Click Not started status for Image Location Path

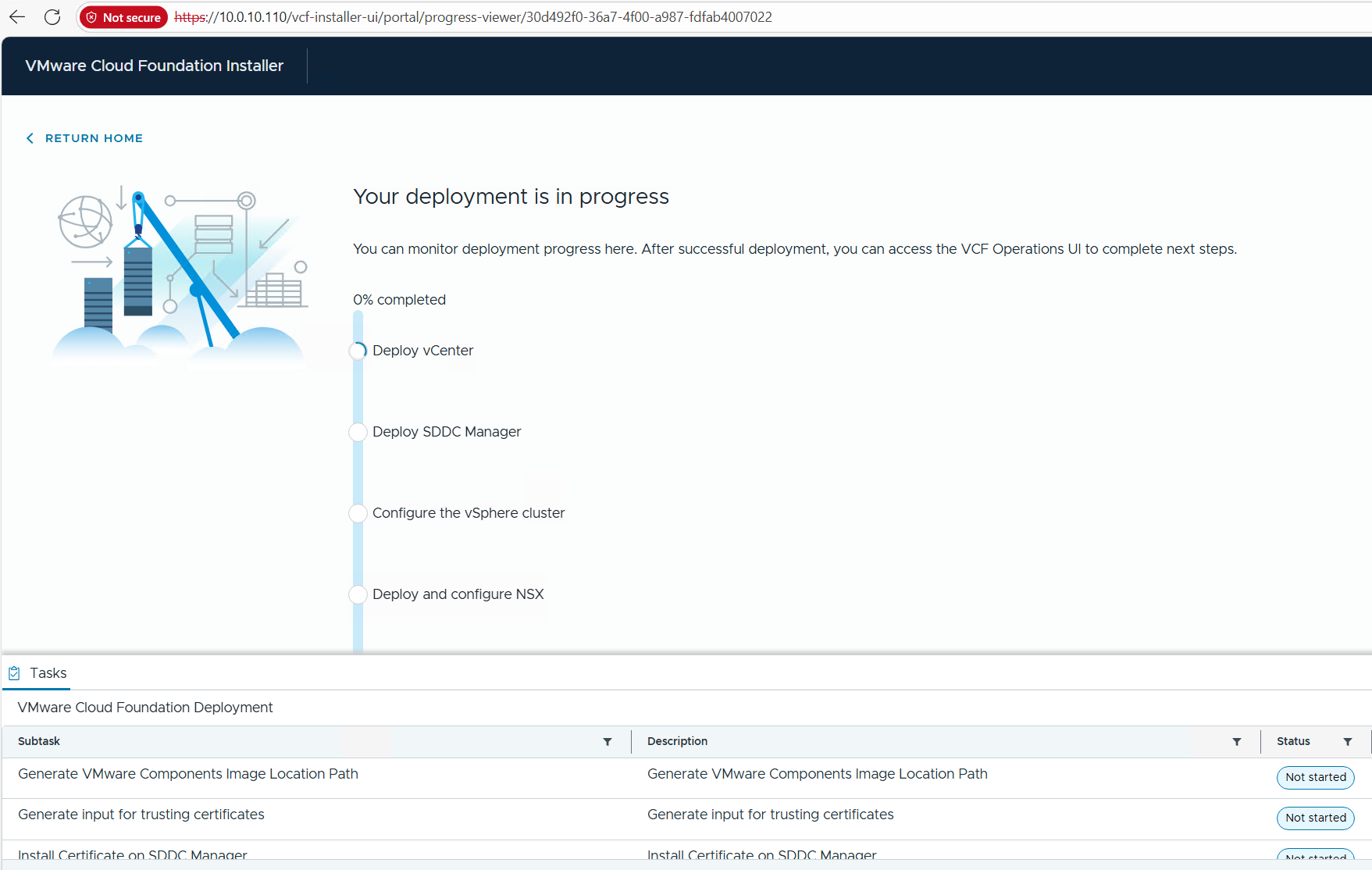point(1315,777)
